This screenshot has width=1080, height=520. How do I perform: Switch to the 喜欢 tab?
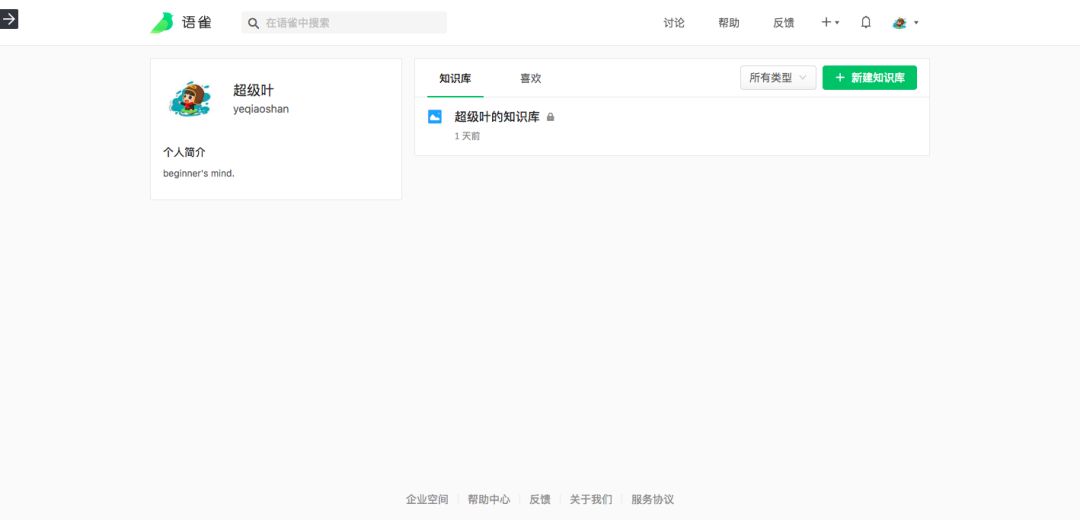pos(530,79)
